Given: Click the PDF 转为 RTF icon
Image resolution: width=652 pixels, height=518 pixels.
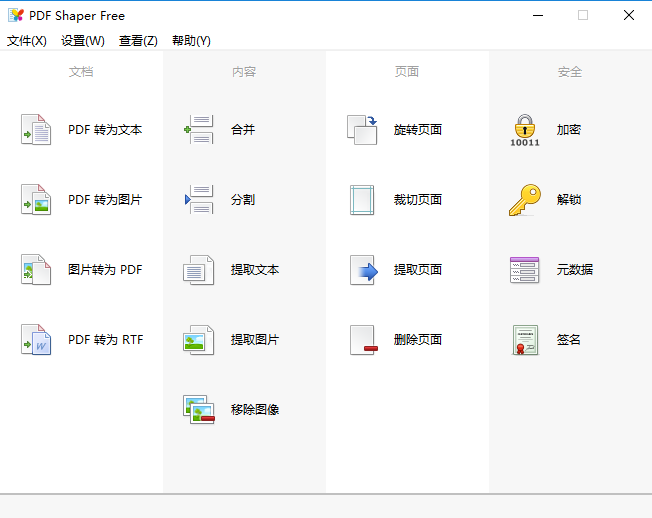Looking at the screenshot, I should pos(36,340).
